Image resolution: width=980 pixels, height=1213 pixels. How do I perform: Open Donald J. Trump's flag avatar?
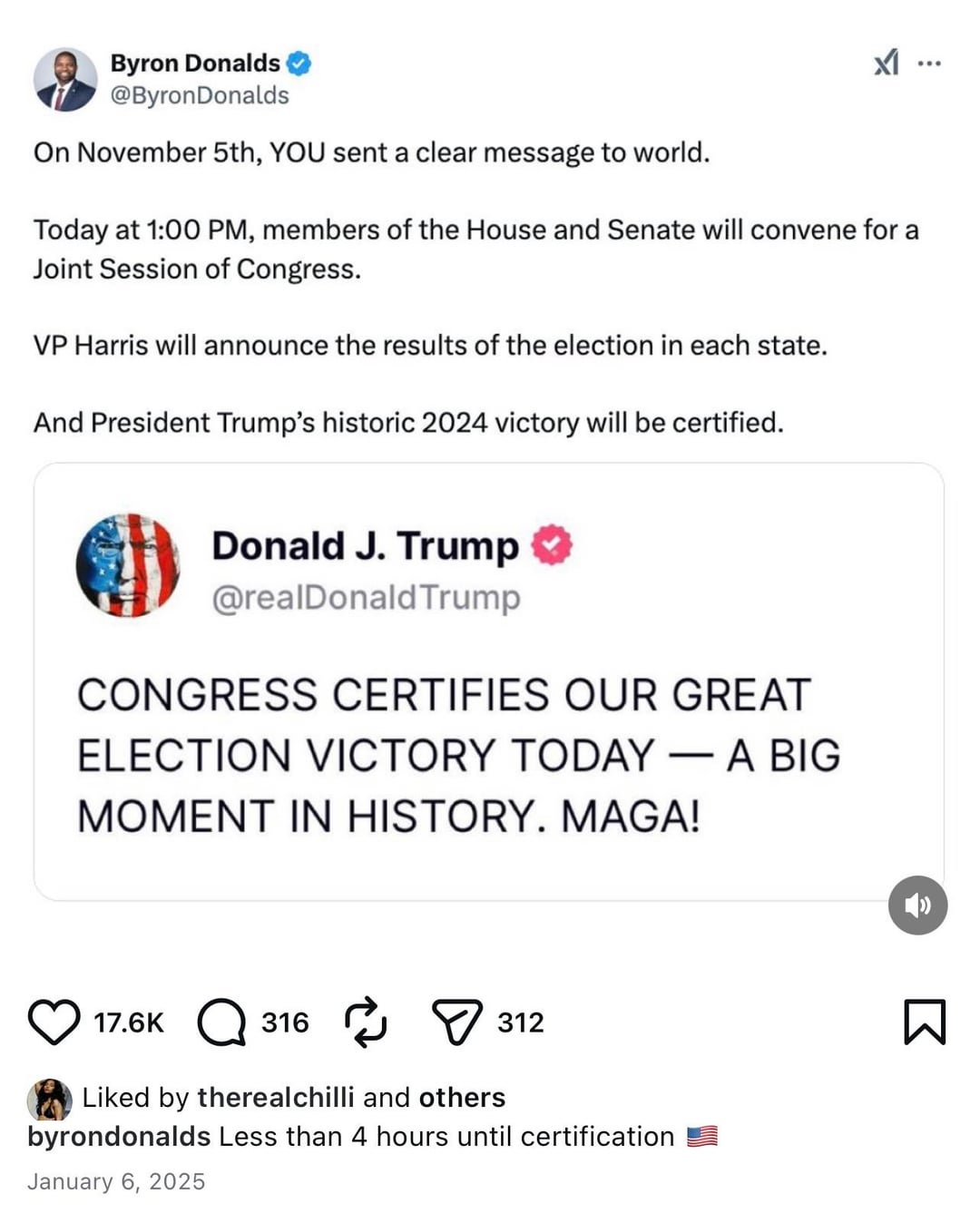[x=128, y=565]
